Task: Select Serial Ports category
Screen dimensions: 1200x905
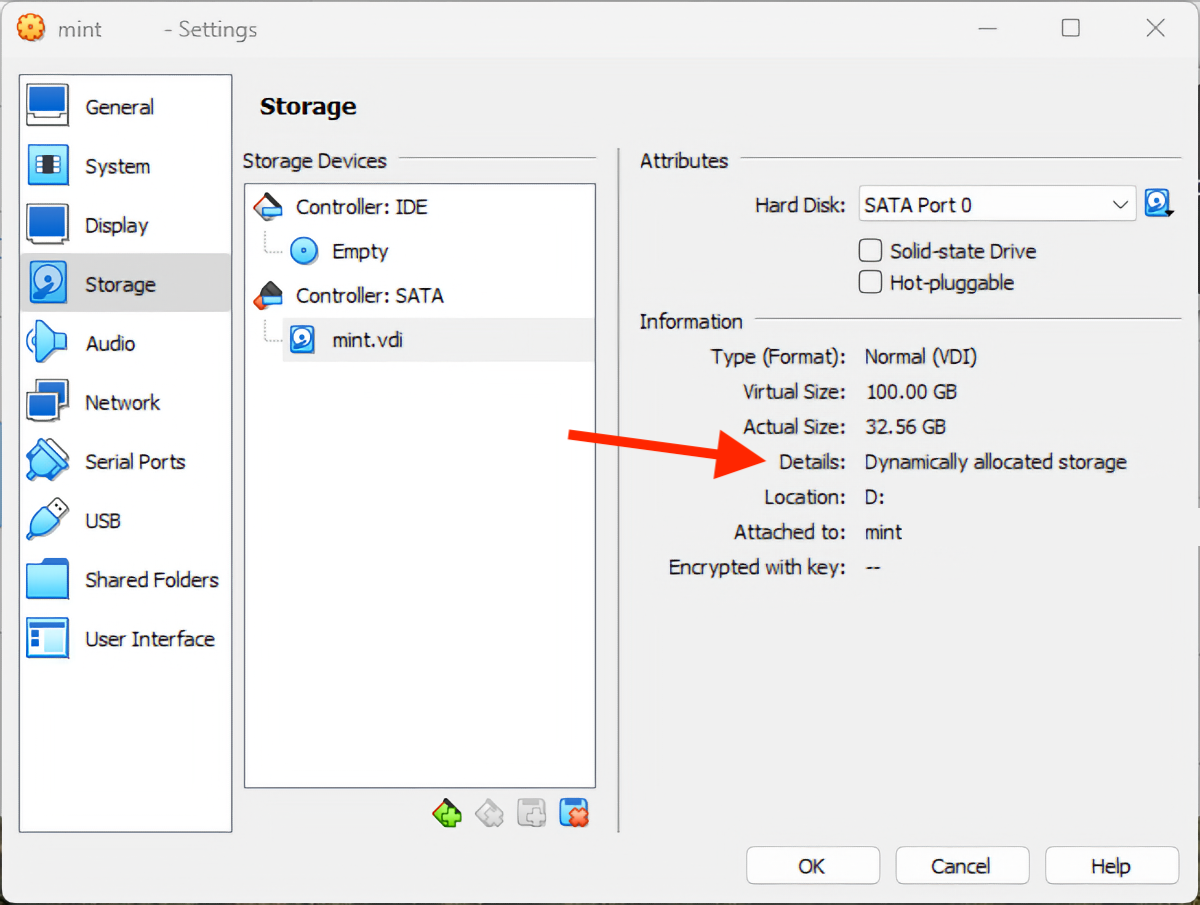Action: [x=126, y=461]
